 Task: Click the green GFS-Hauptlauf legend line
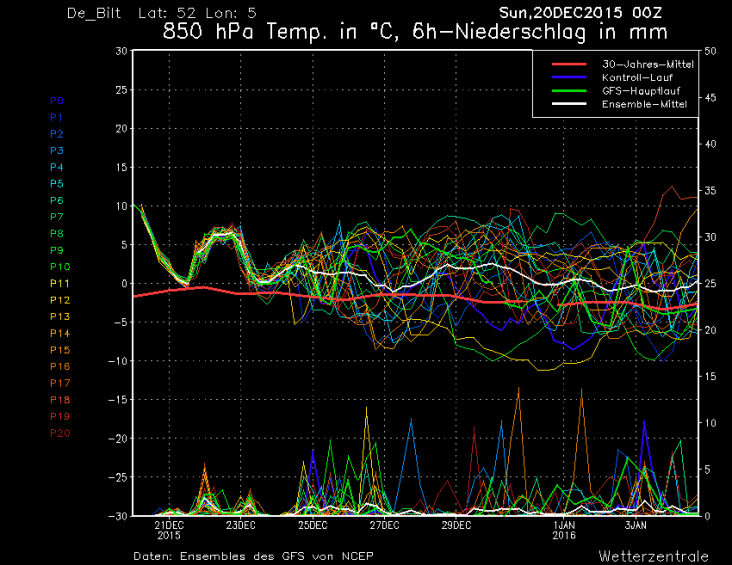(x=566, y=91)
